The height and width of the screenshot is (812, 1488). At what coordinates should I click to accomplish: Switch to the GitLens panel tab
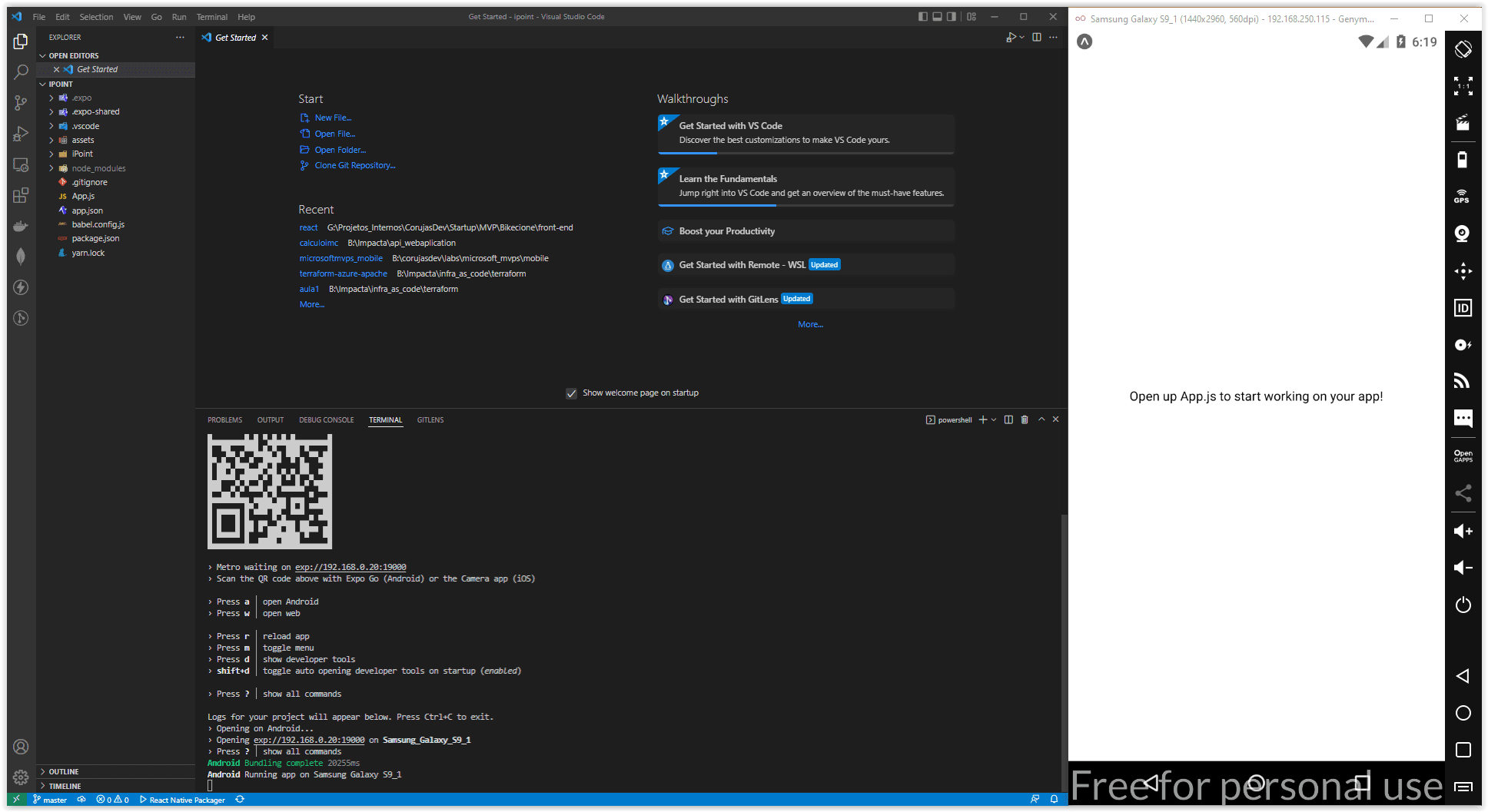click(x=430, y=419)
